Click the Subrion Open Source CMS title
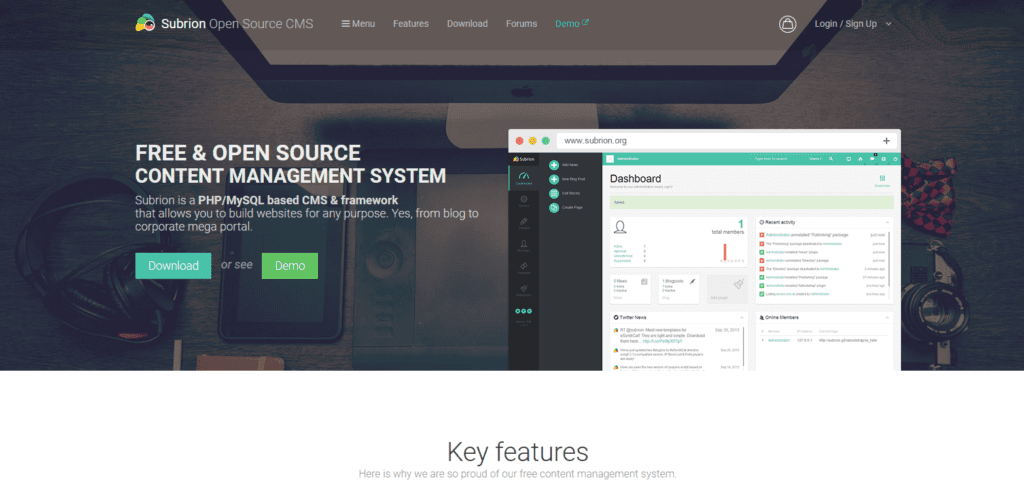1024x501 pixels. coord(237,24)
